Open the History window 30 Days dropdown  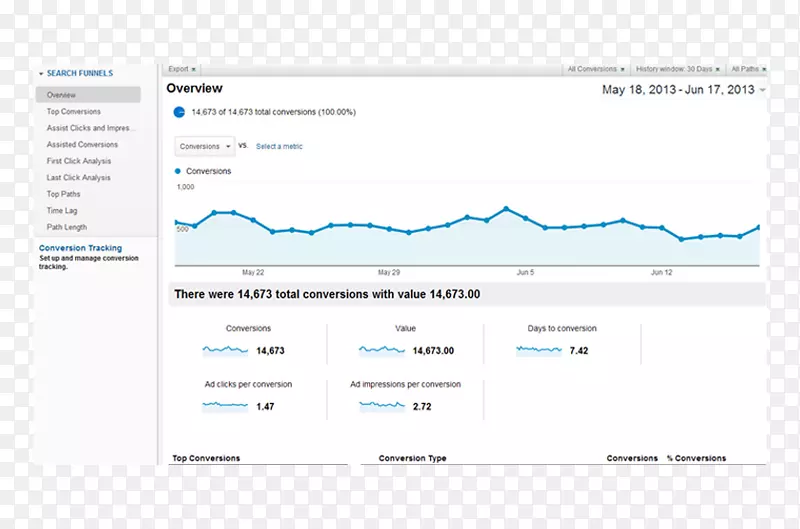pyautogui.click(x=678, y=70)
